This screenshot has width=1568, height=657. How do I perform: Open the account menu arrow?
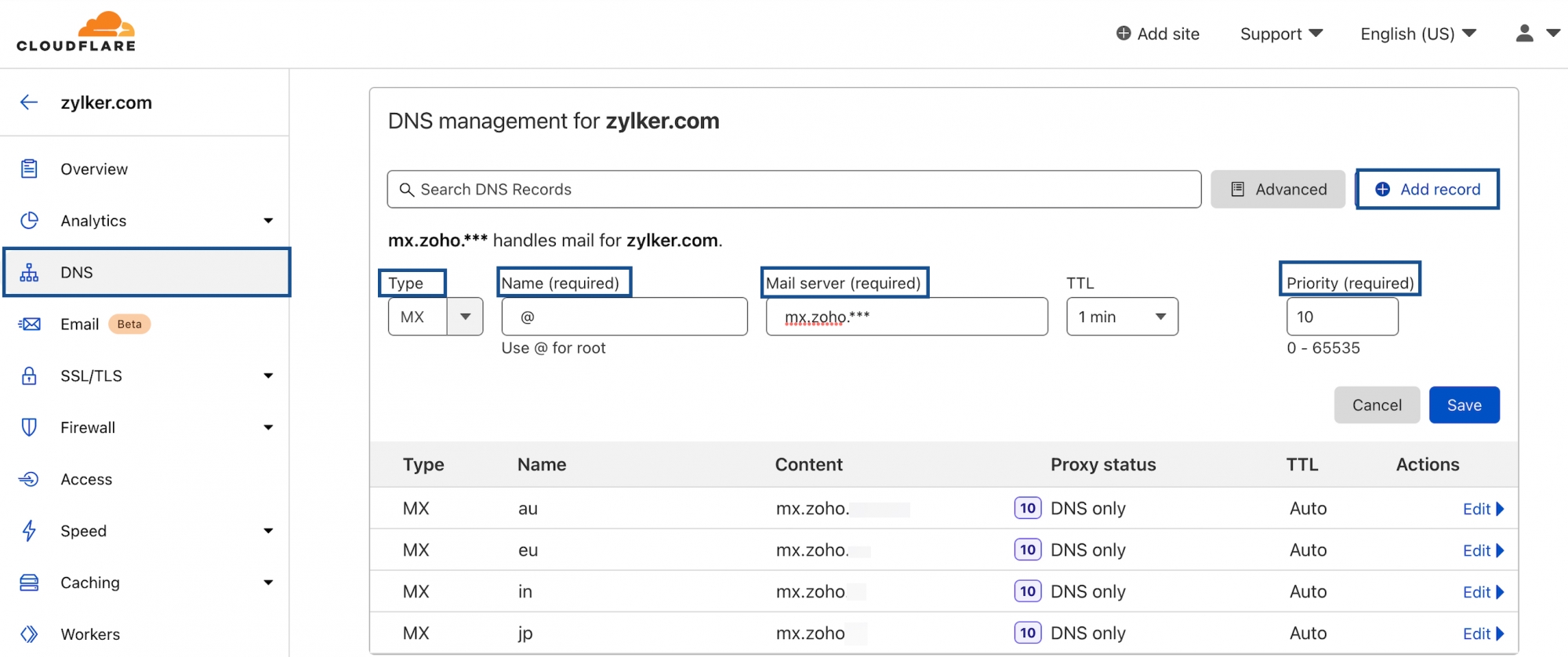click(1552, 33)
